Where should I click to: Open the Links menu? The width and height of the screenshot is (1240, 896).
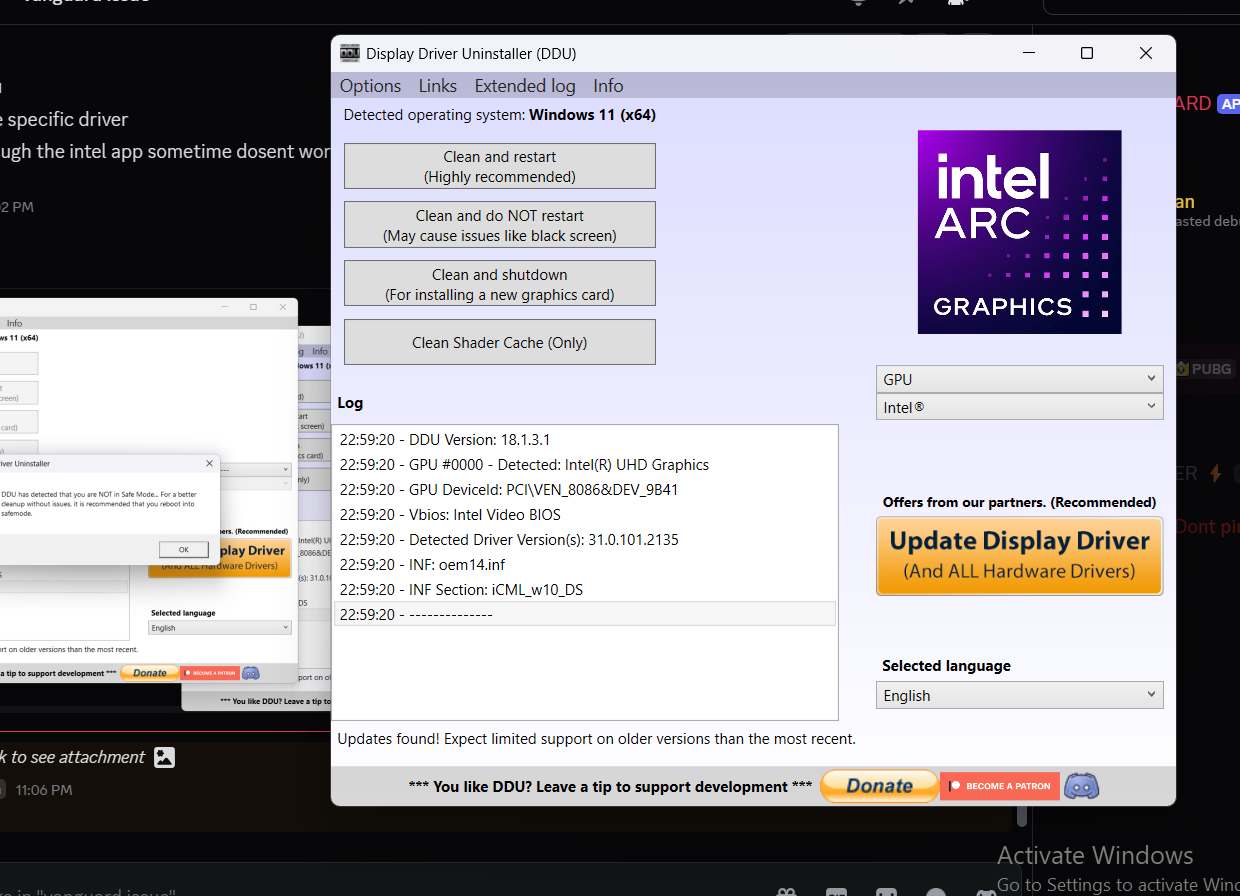(x=438, y=86)
